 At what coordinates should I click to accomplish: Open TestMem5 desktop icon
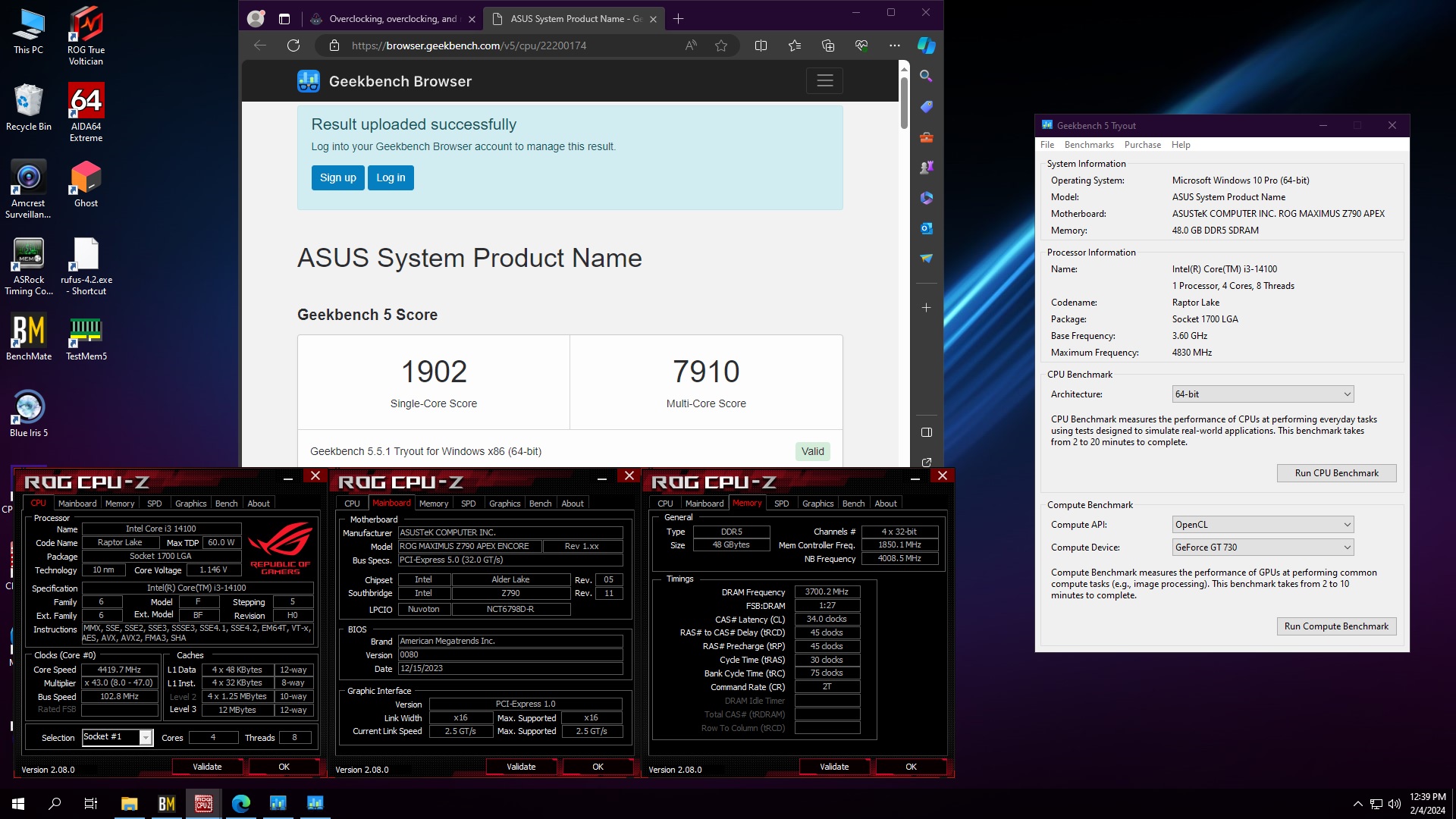[x=86, y=337]
